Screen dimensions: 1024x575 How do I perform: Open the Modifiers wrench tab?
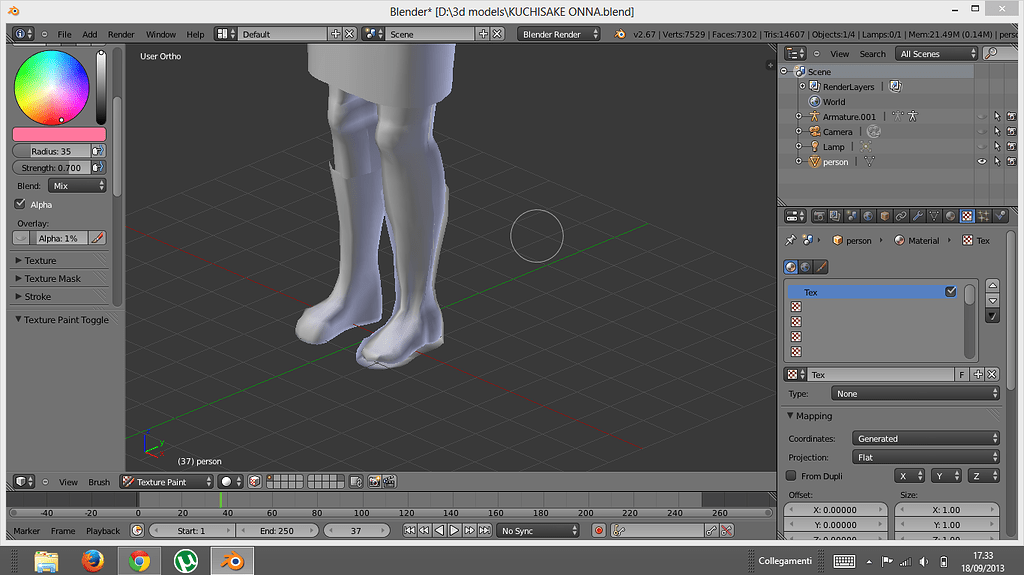pyautogui.click(x=918, y=216)
